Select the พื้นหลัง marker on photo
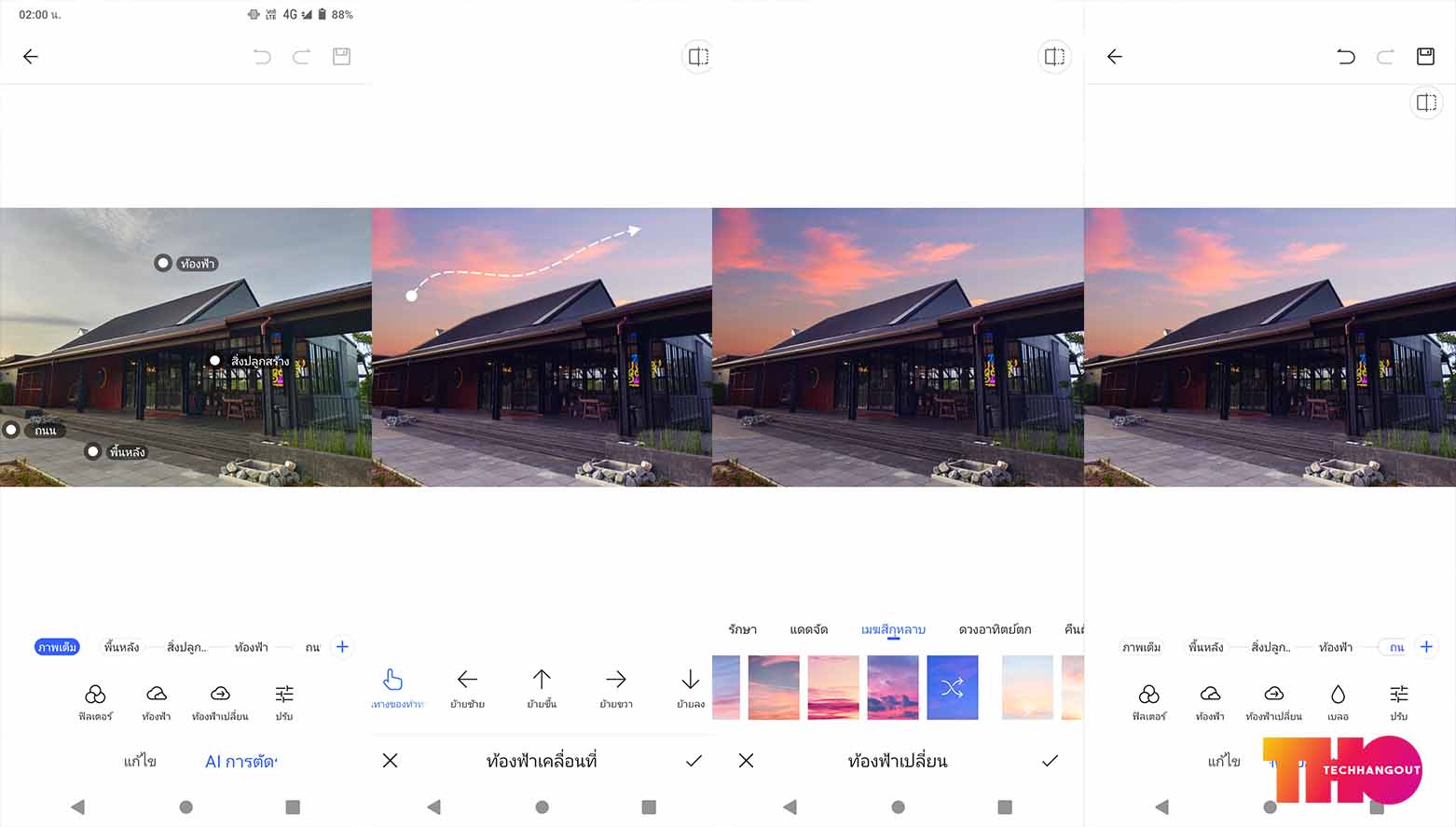This screenshot has height=827, width=1456. tap(93, 452)
